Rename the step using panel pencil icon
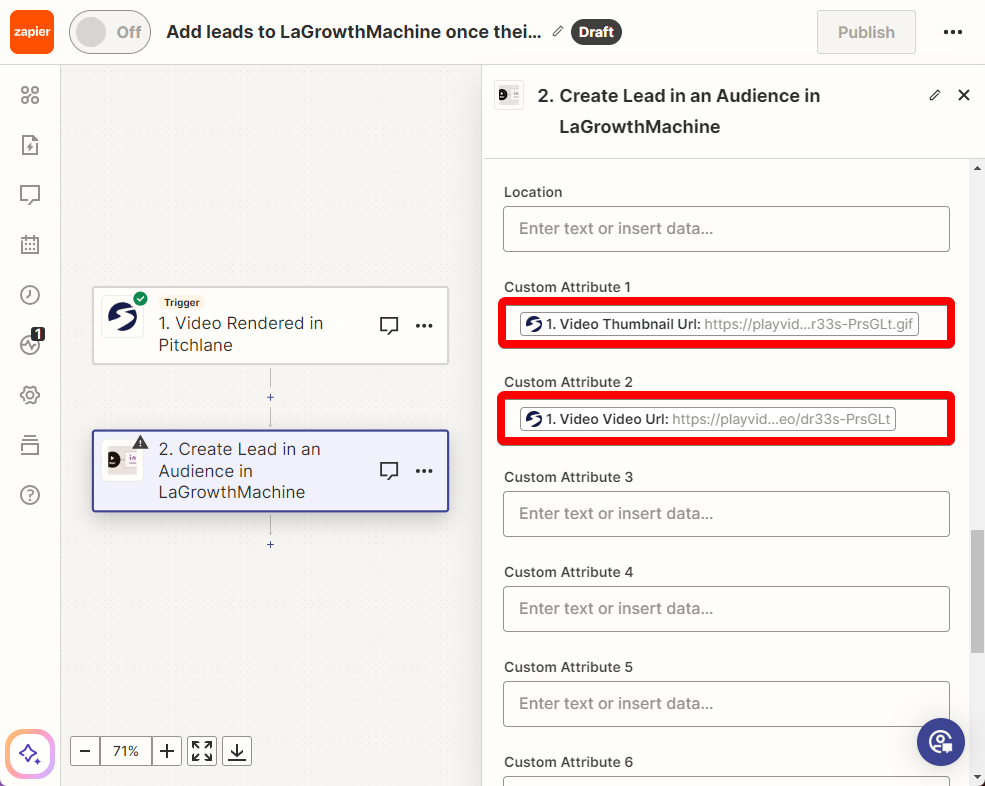Viewport: 985px width, 786px height. click(935, 95)
